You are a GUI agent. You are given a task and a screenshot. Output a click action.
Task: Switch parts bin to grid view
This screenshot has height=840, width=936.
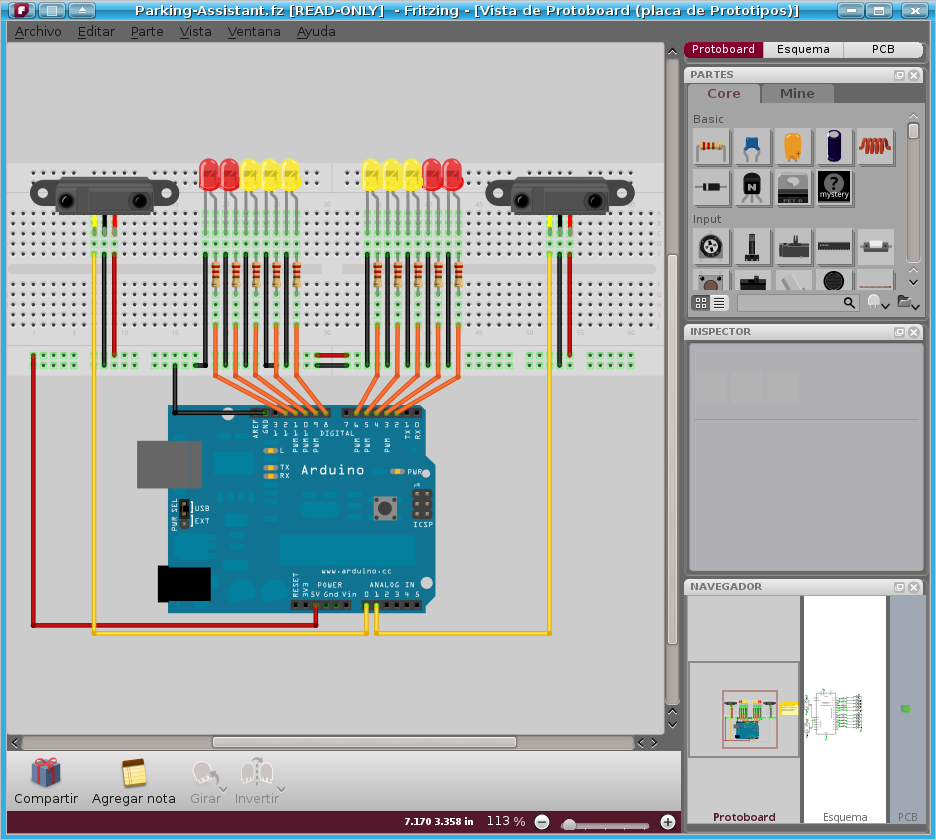[x=701, y=302]
